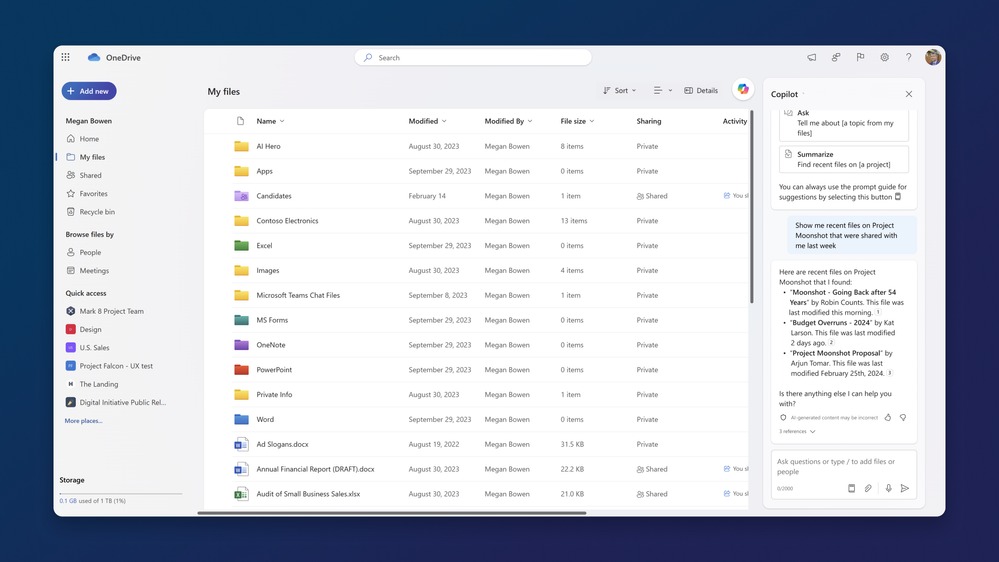Open Project Falcon - UX test
The height and width of the screenshot is (562, 999).
pyautogui.click(x=110, y=366)
